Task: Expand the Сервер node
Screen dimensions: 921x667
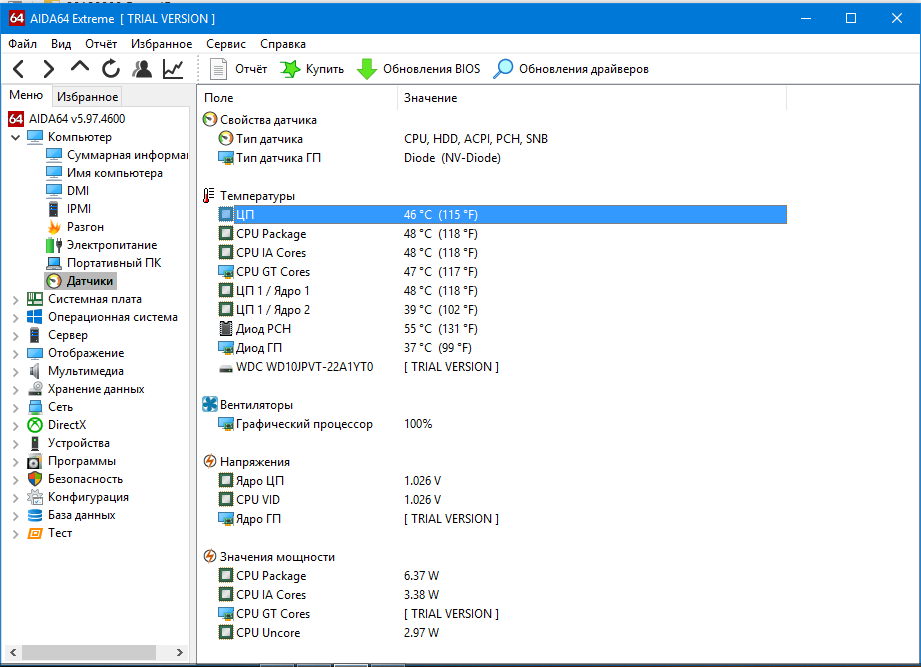Action: [x=15, y=336]
